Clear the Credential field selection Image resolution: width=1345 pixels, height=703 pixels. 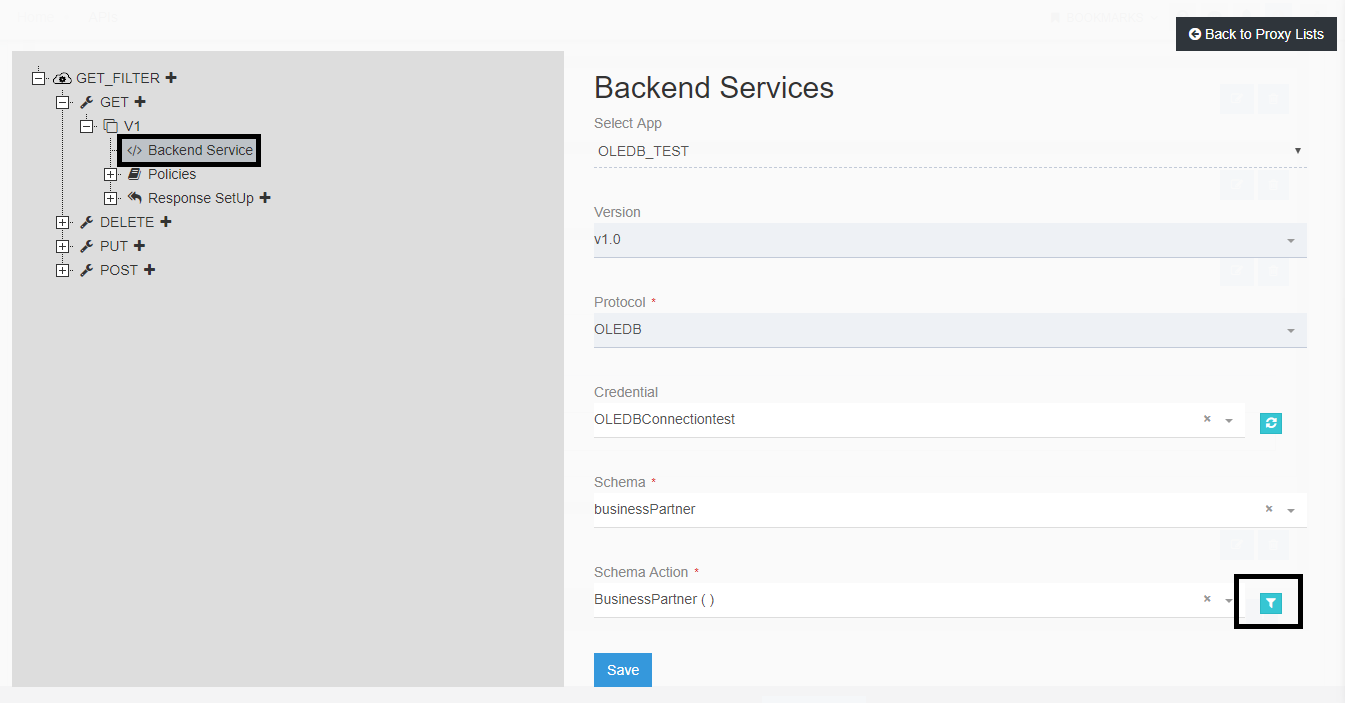point(1207,419)
